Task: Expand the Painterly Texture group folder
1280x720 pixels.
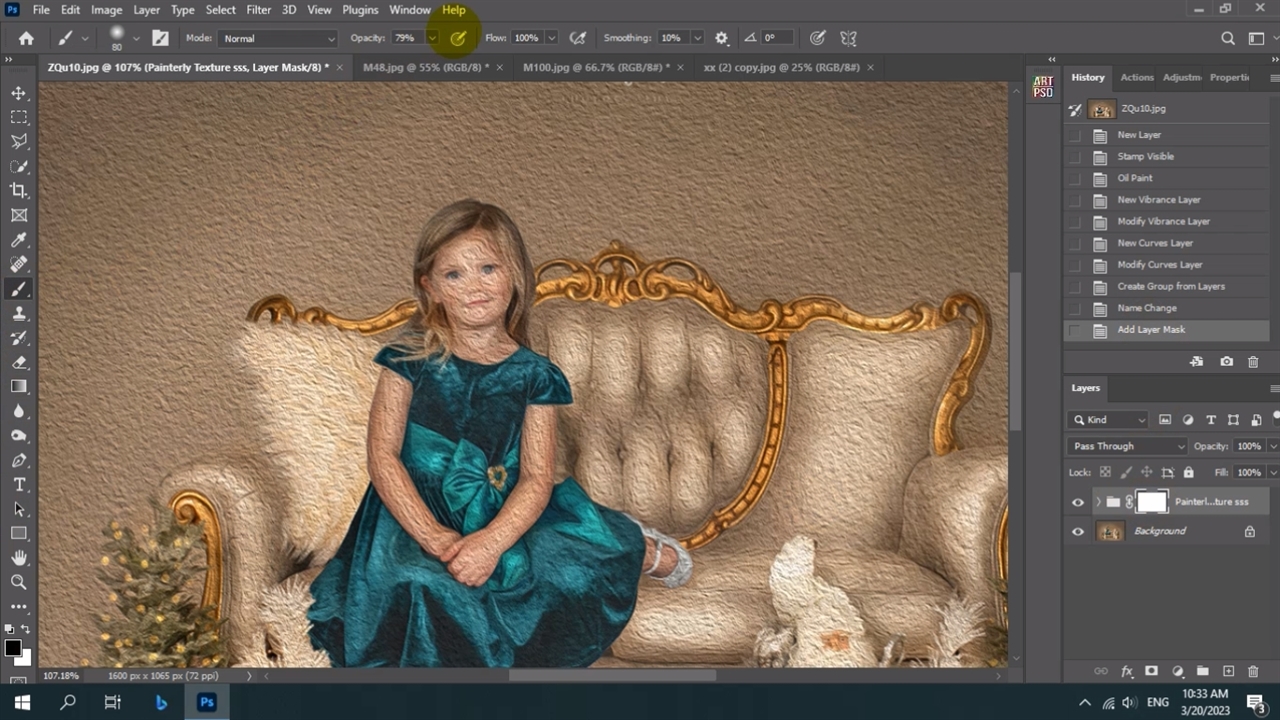Action: (1098, 502)
